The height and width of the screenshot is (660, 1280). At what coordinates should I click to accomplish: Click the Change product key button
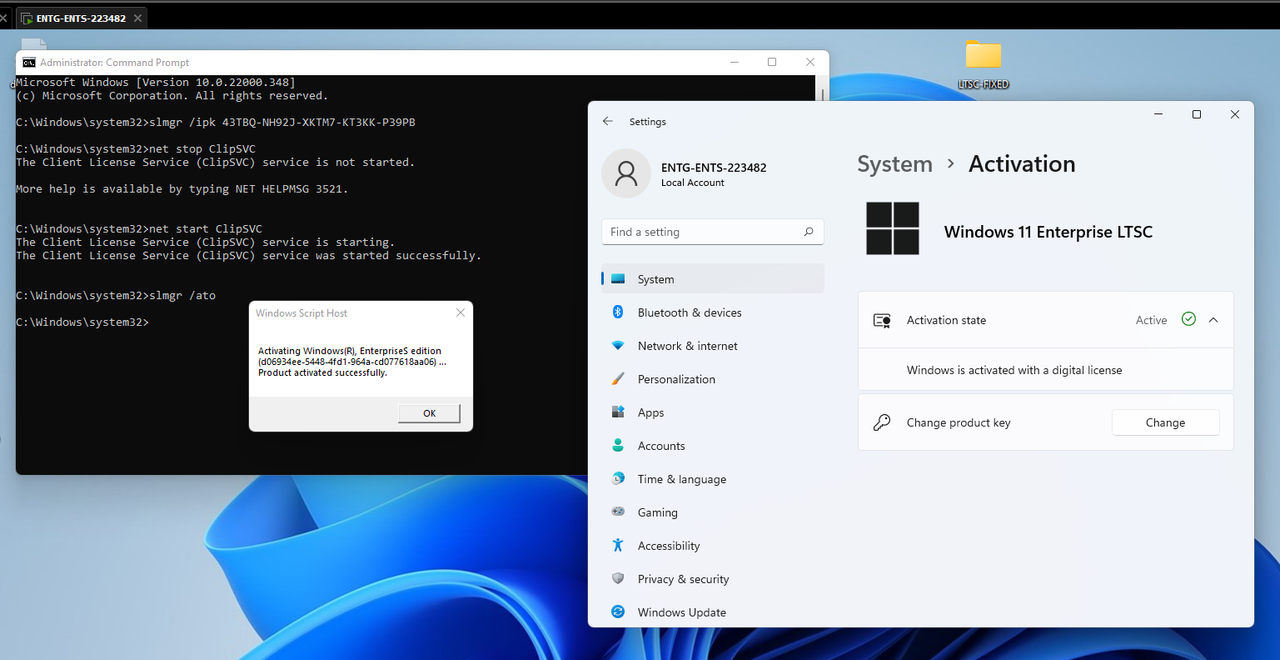tap(1165, 423)
